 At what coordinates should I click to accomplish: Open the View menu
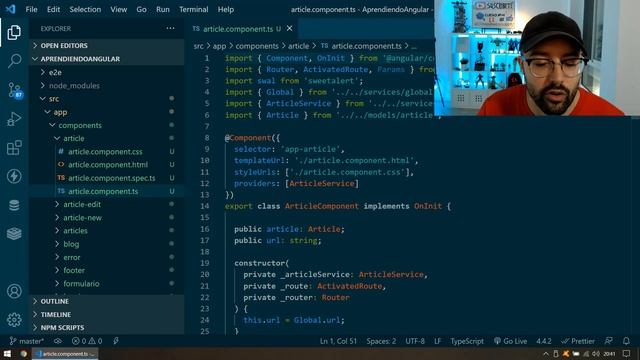click(x=118, y=9)
